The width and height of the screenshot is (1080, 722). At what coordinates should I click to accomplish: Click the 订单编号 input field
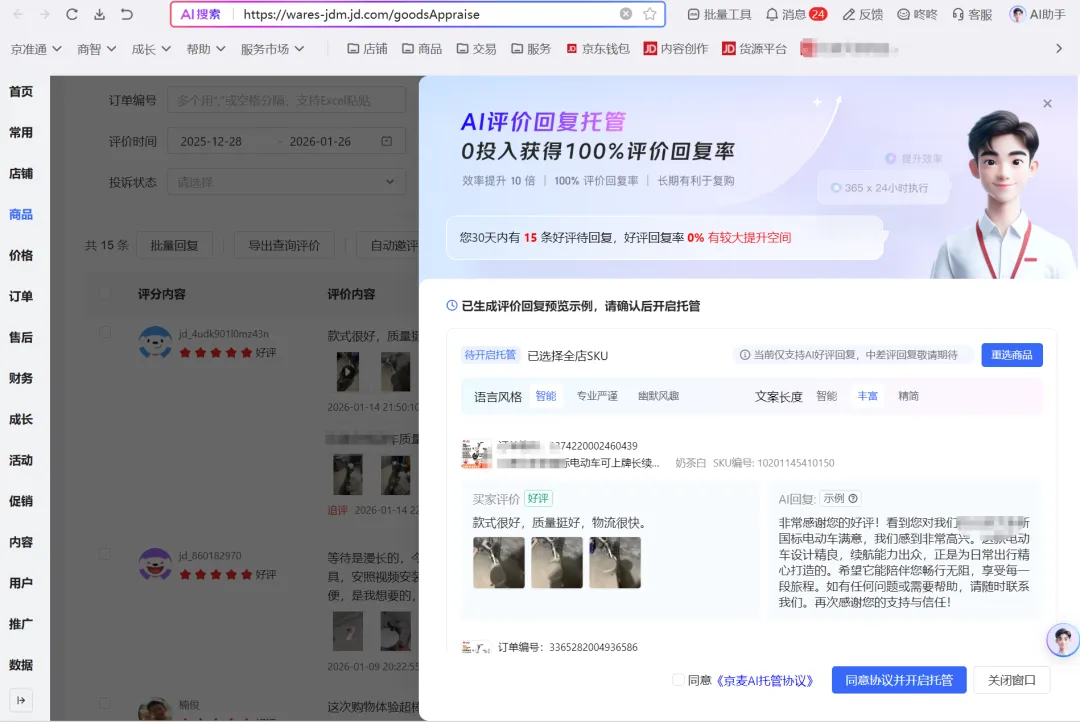[286, 100]
